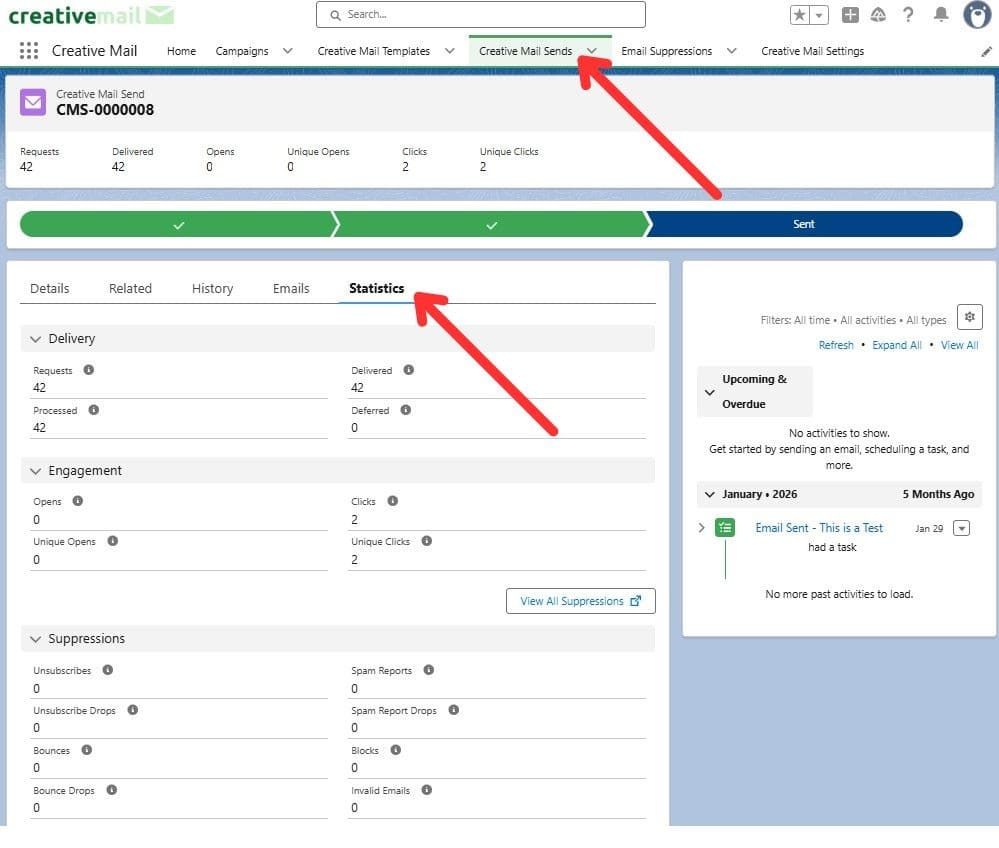Open the Campaigns nav item
999x848 pixels.
coord(242,51)
